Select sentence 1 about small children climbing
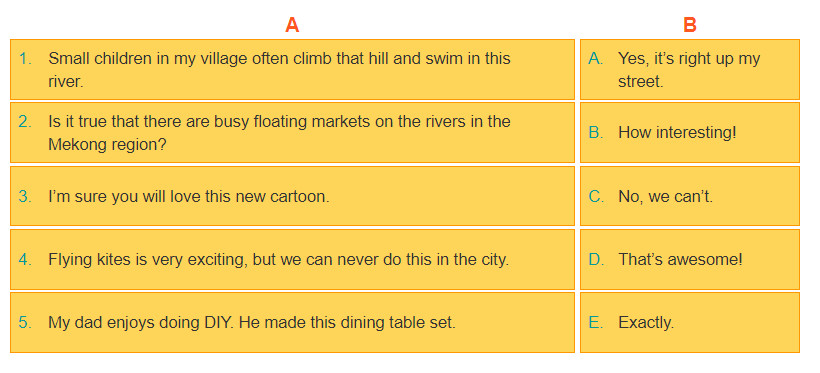Image resolution: width=820 pixels, height=373 pixels. [292, 70]
